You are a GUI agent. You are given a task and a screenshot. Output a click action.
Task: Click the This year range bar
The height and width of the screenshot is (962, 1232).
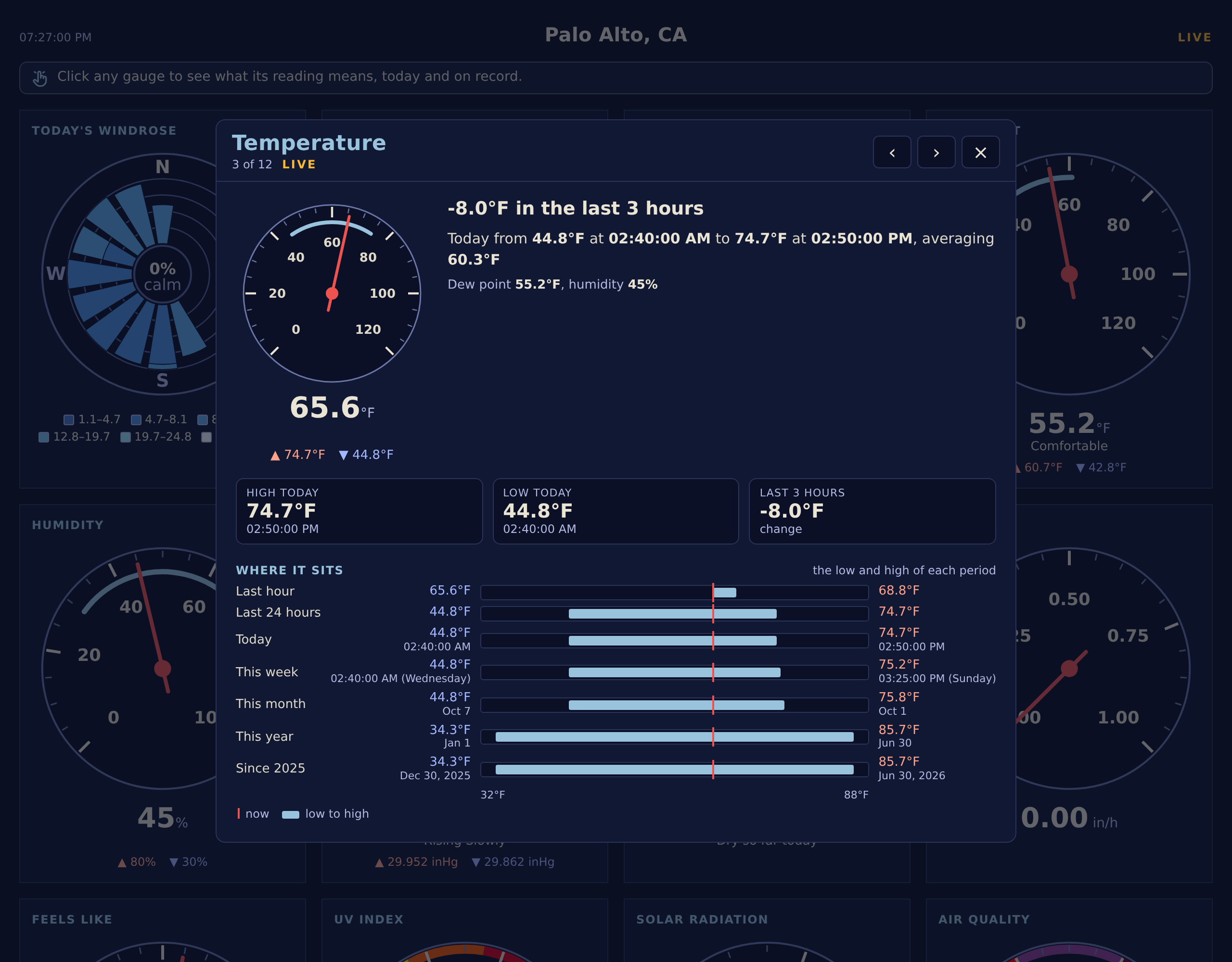click(674, 736)
